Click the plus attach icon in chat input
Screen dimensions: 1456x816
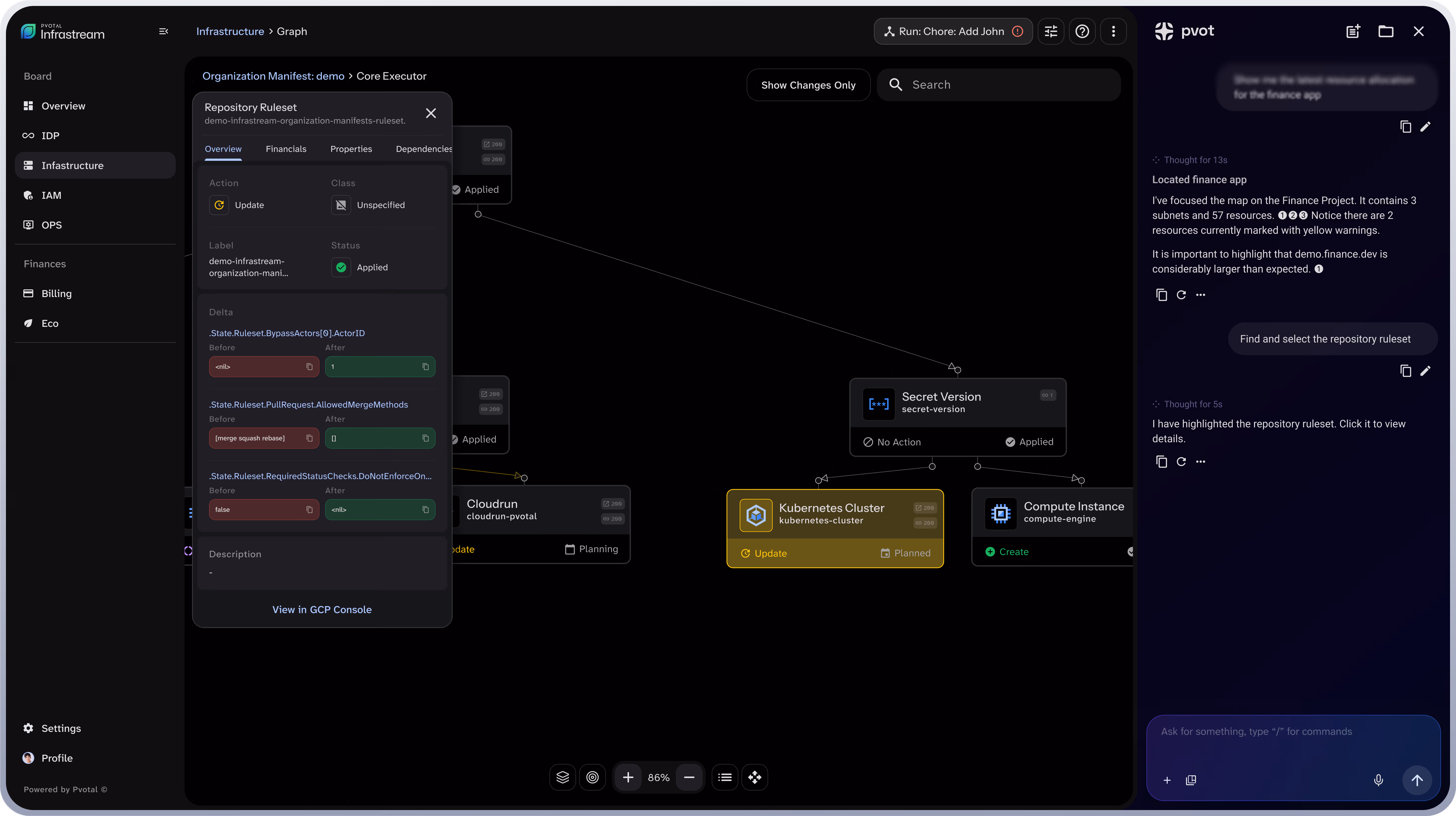(x=1167, y=780)
